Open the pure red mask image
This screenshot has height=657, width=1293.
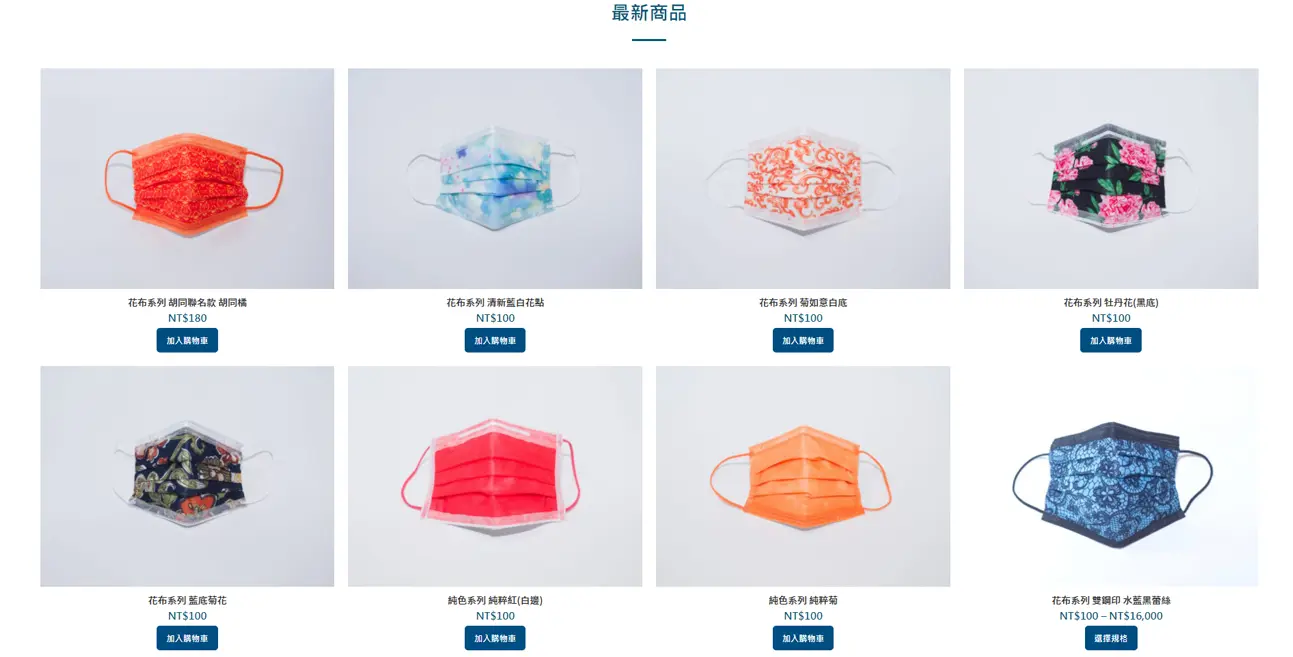(495, 476)
